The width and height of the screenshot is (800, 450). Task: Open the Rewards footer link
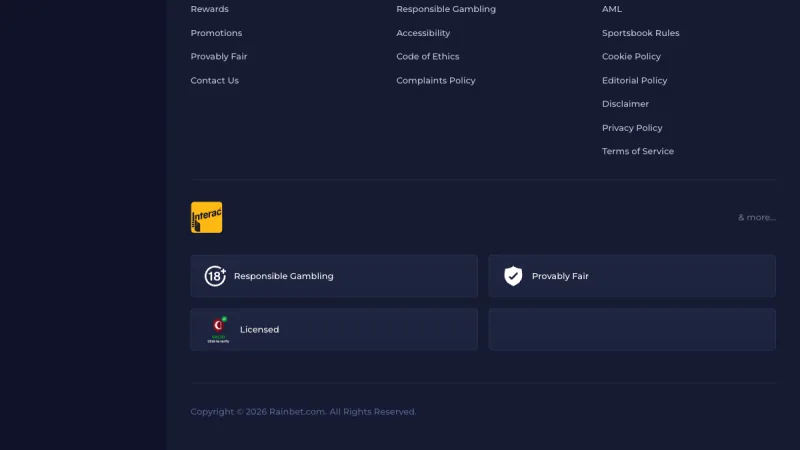coord(209,9)
